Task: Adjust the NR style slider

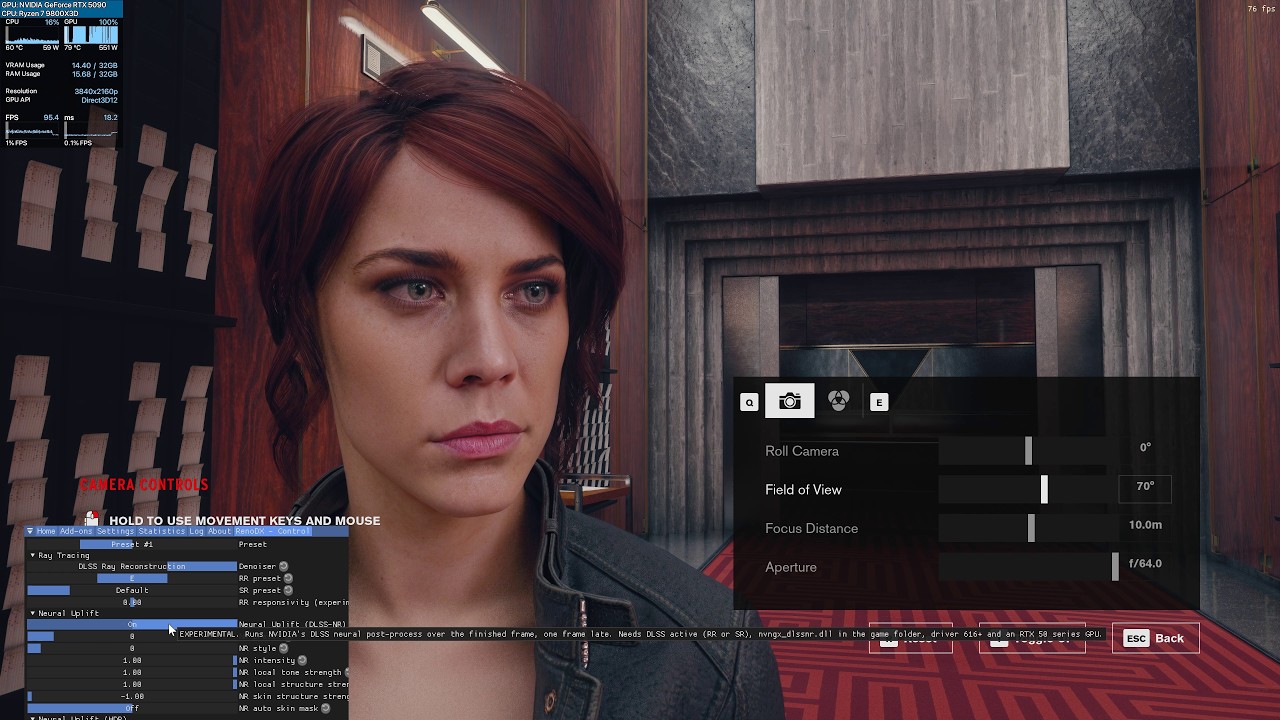Action: [x=132, y=649]
